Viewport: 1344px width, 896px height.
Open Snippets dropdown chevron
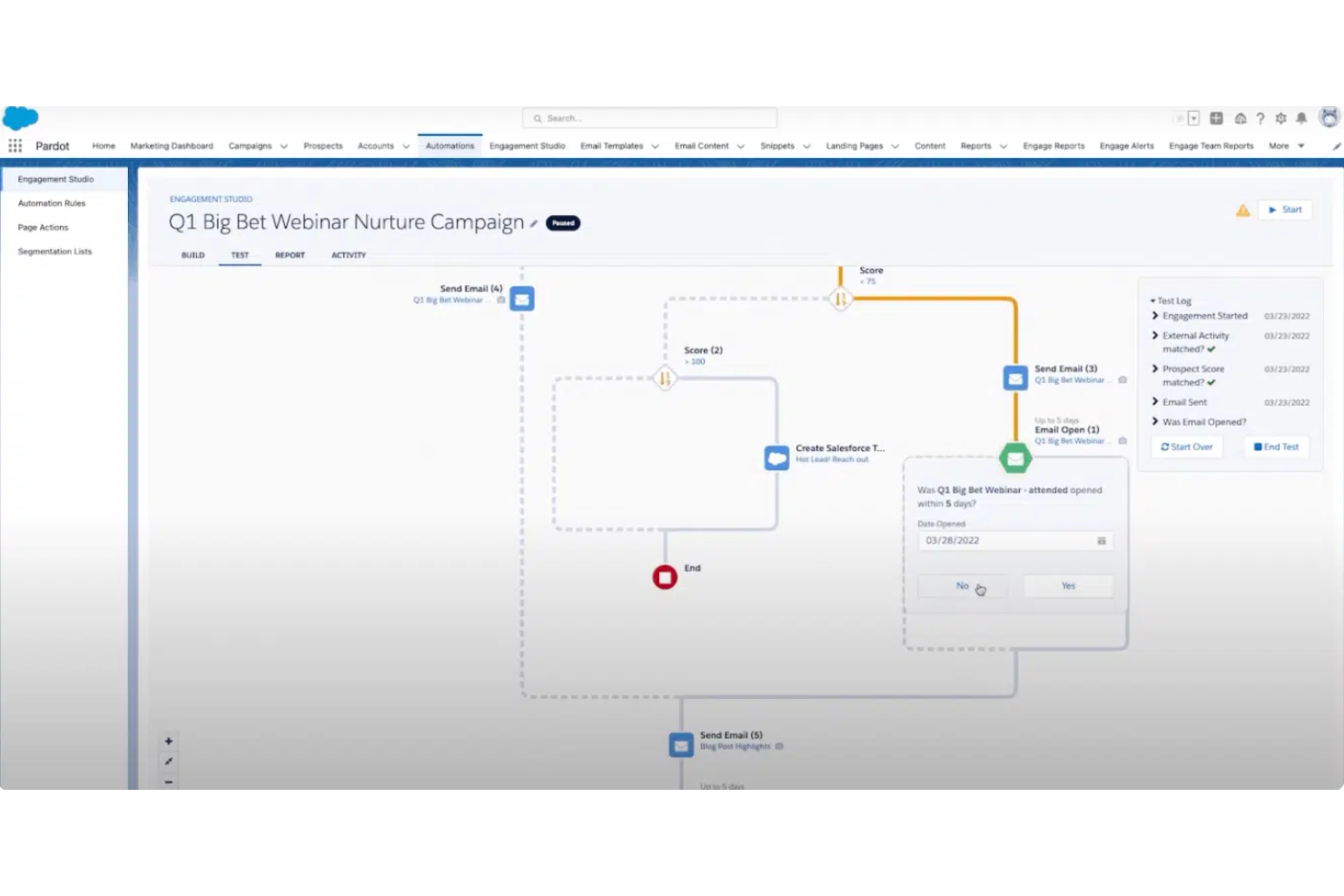(806, 146)
